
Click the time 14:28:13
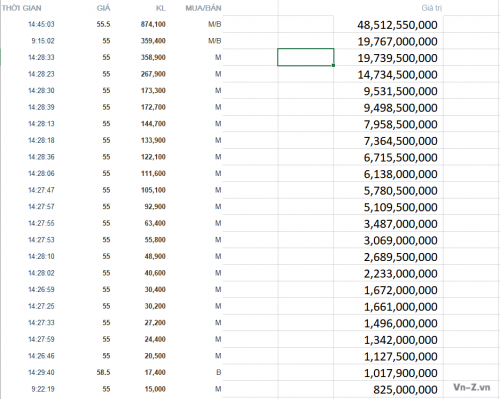point(41,124)
